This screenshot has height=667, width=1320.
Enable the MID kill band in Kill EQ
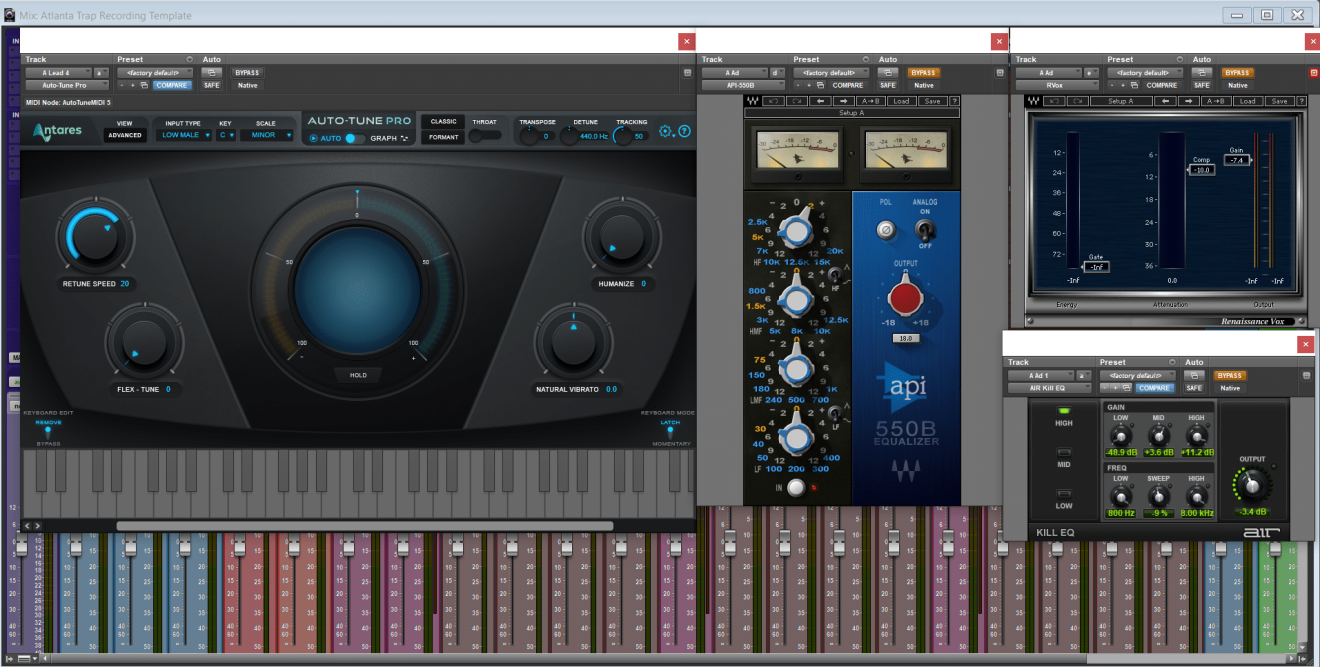(x=1064, y=452)
